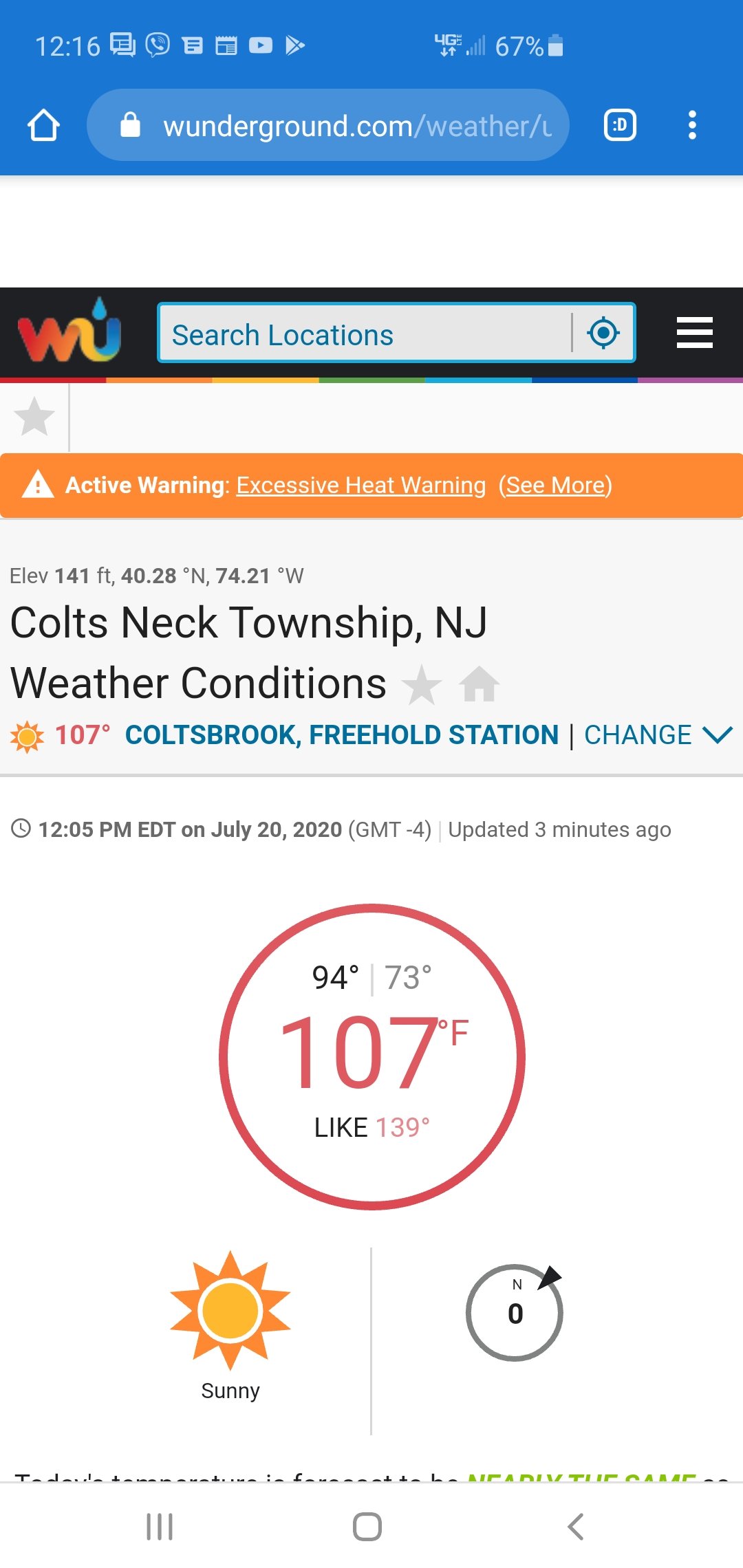This screenshot has width=743, height=1568.
Task: Click the chevron next to CHANGE
Action: [718, 735]
